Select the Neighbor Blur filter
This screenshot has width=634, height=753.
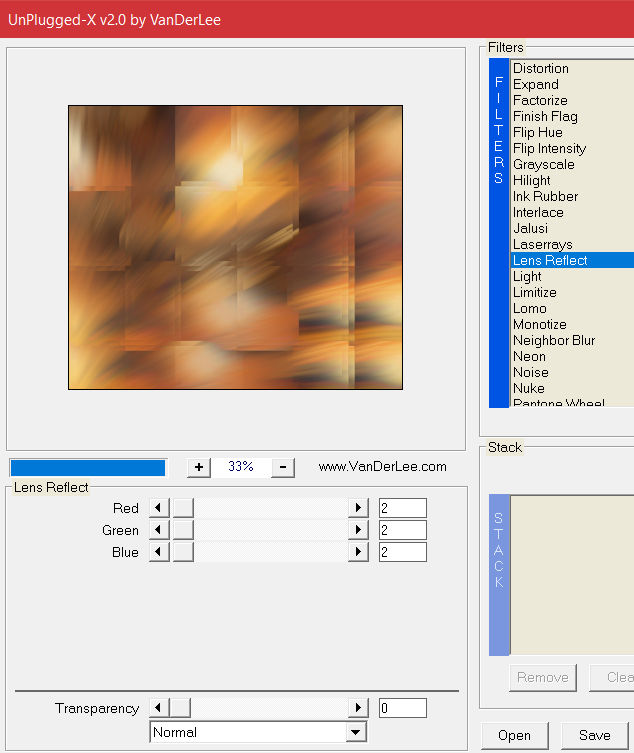coord(553,340)
